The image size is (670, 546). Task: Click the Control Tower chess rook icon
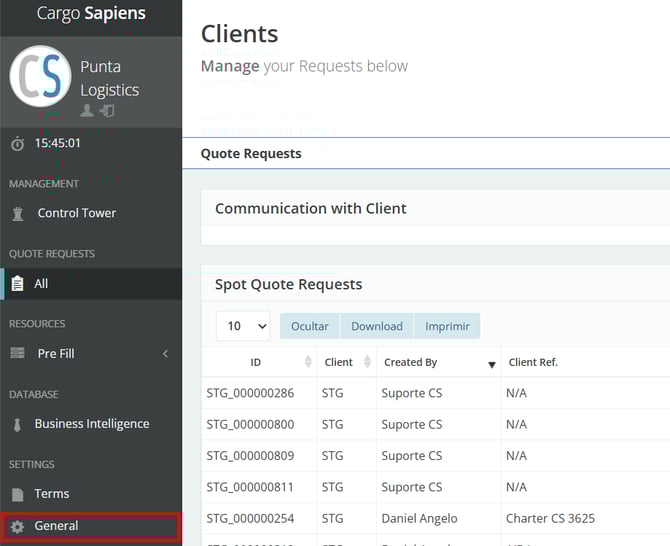coord(17,213)
